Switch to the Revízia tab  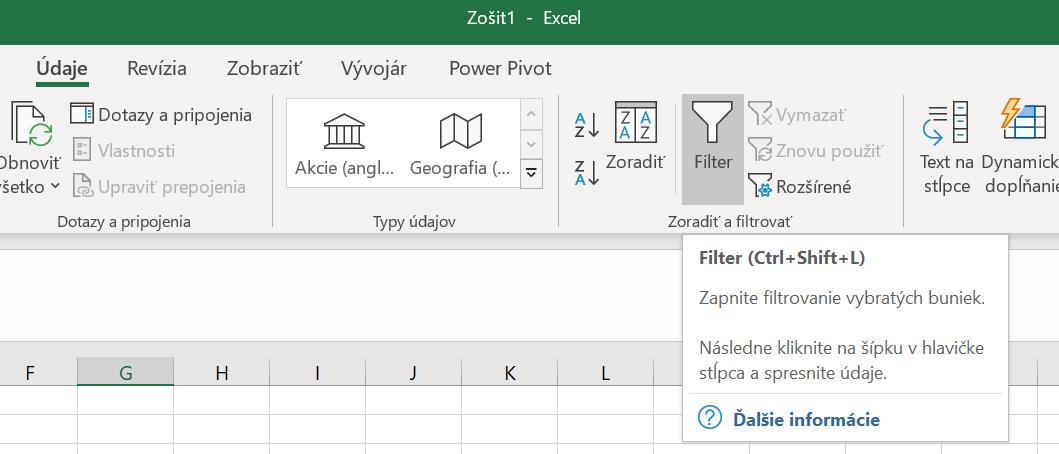(157, 68)
